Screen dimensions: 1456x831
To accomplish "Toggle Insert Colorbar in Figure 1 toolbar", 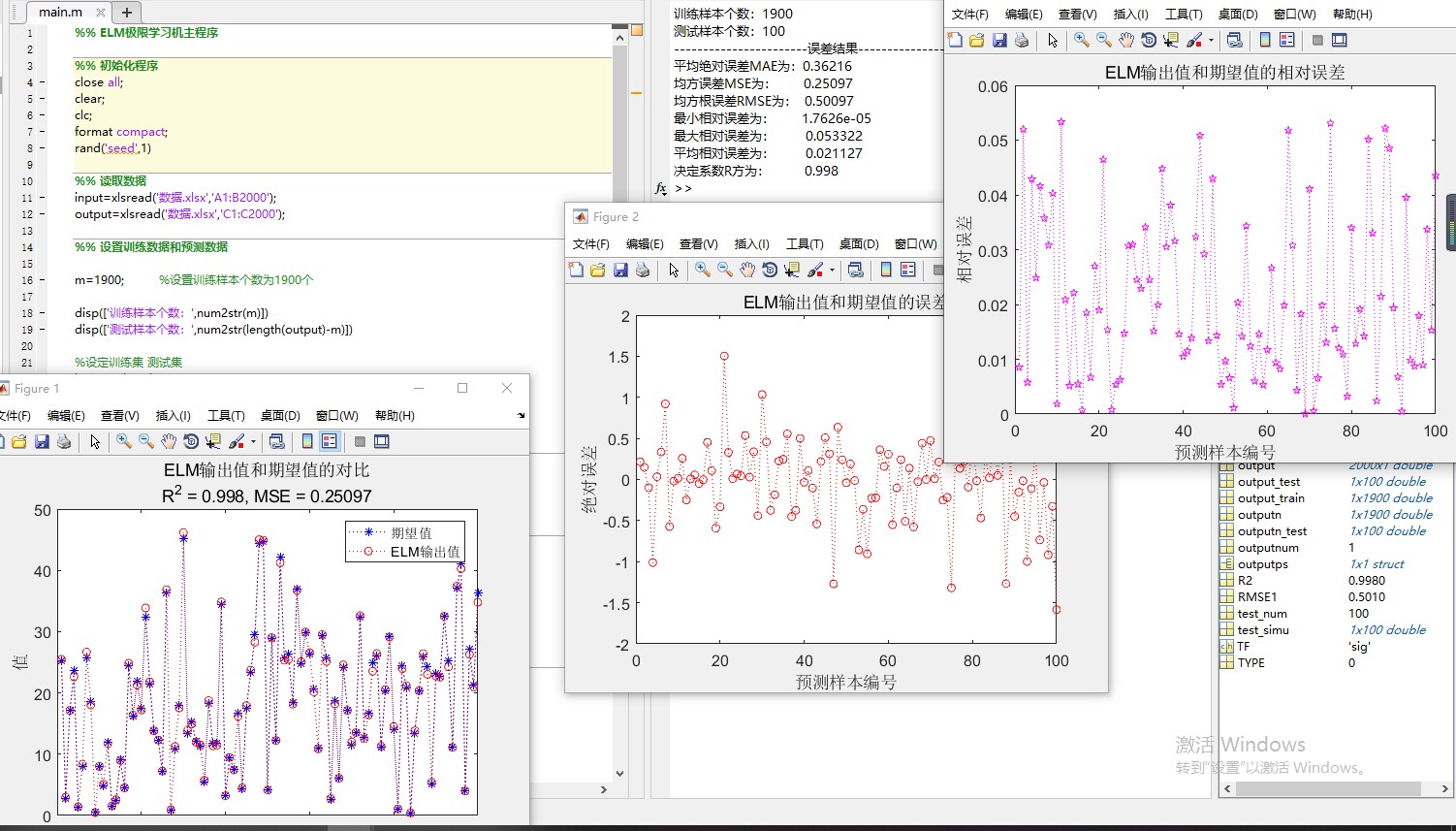I will [307, 441].
